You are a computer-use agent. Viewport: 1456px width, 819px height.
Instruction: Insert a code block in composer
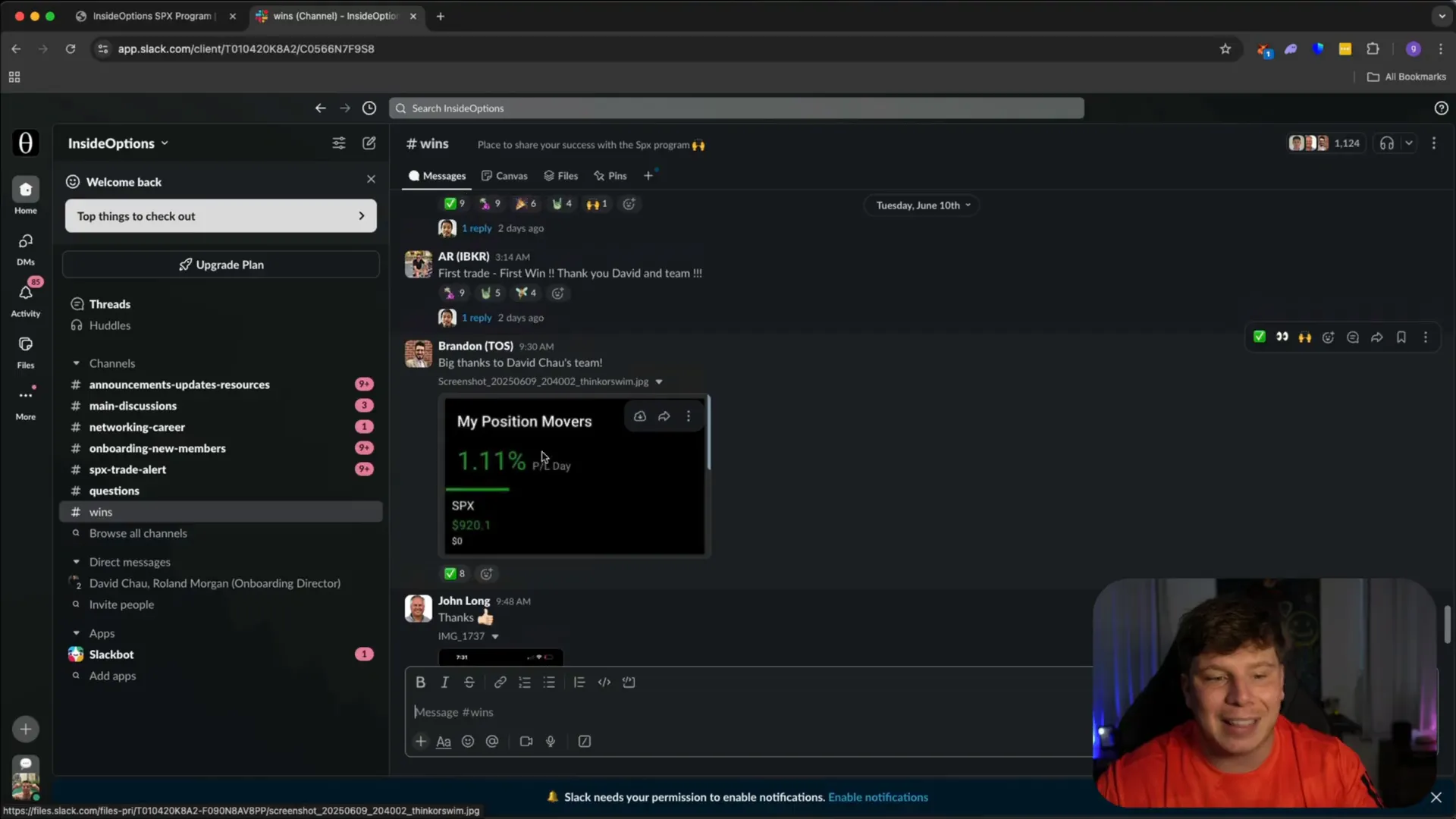629,682
